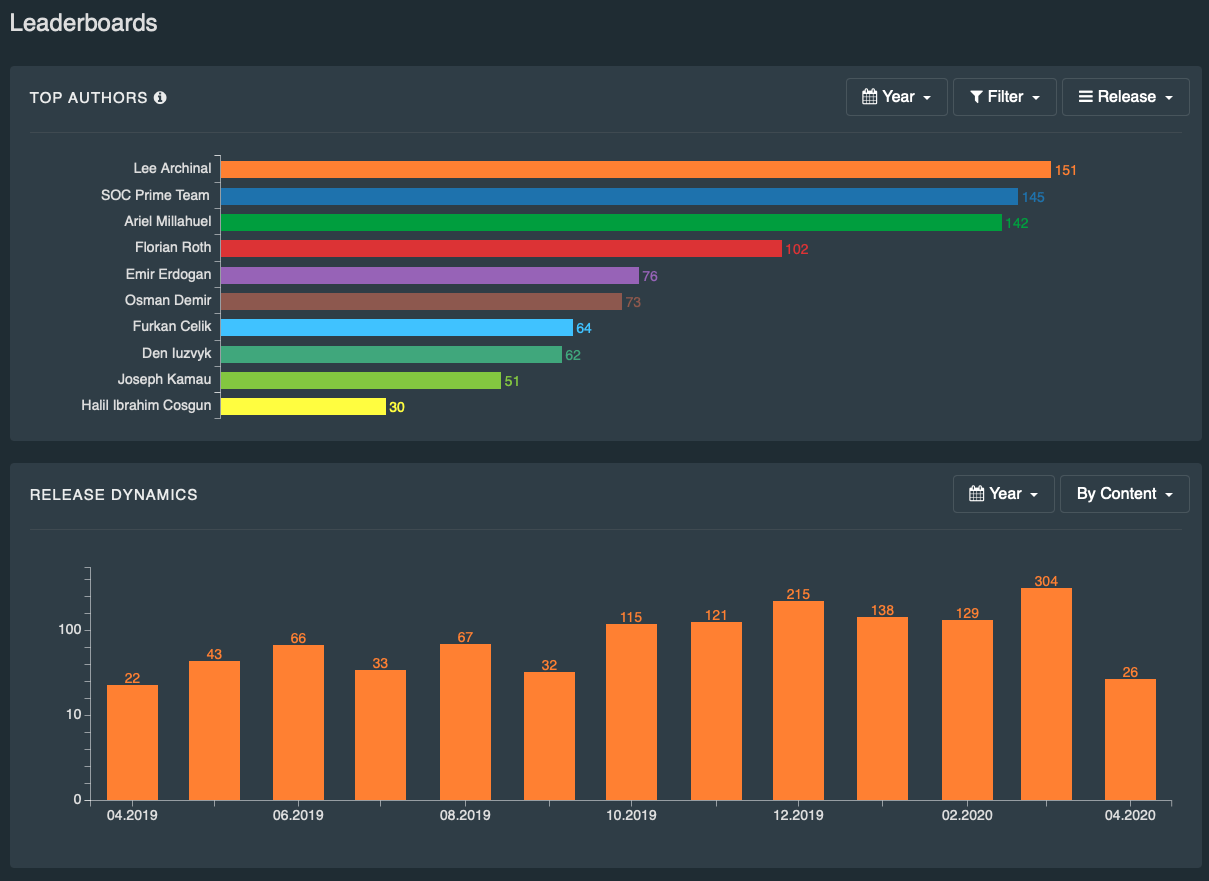Screen dimensions: 1209x881
Task: Click the 304 release bar for 03.2020
Action: click(x=1046, y=694)
